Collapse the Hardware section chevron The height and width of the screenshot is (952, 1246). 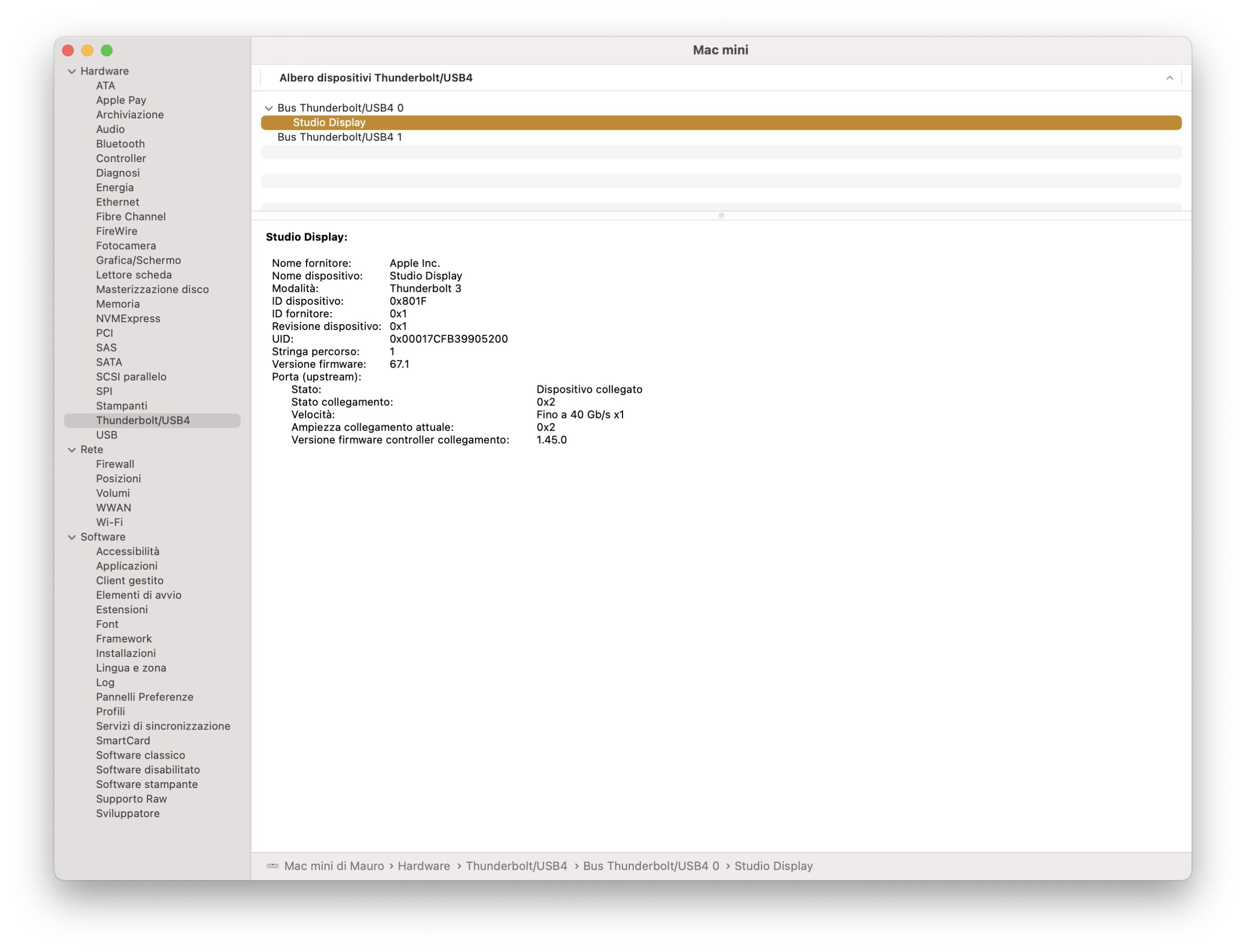click(72, 72)
